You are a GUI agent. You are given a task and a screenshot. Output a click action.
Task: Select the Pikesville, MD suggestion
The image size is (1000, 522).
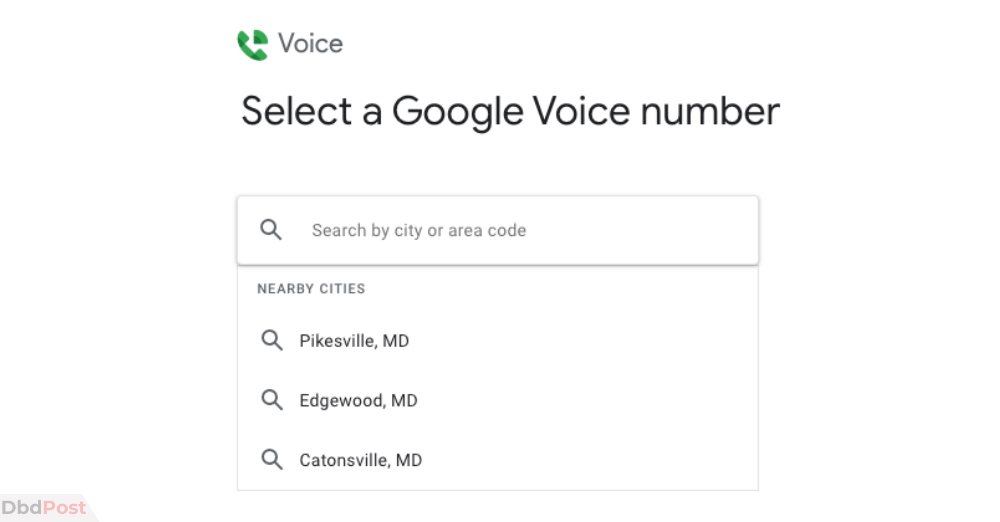[497, 341]
